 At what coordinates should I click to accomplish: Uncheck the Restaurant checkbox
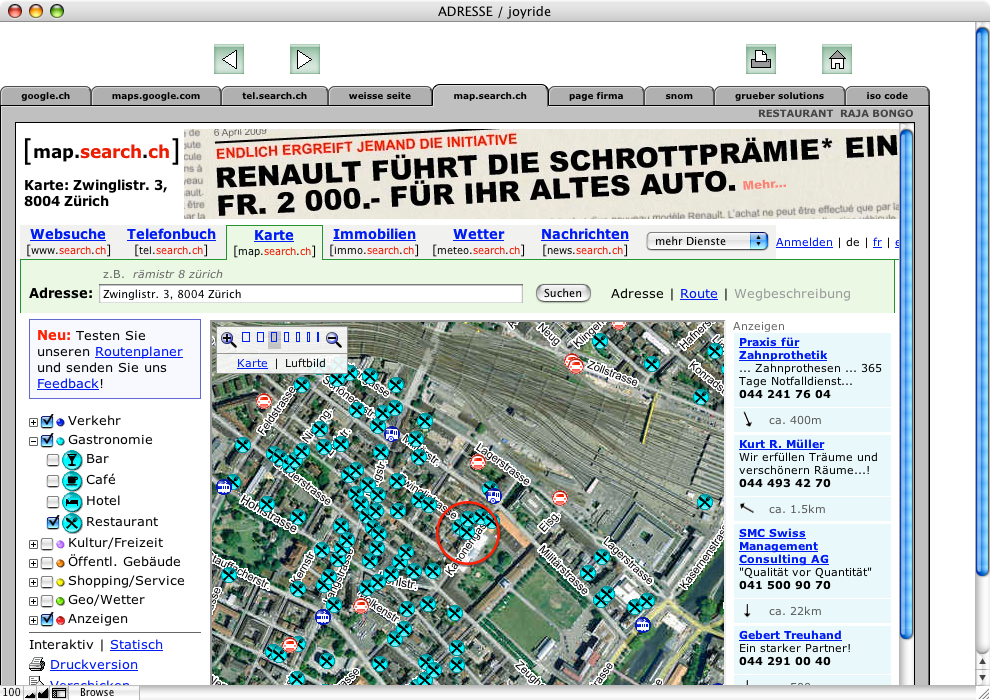[53, 522]
